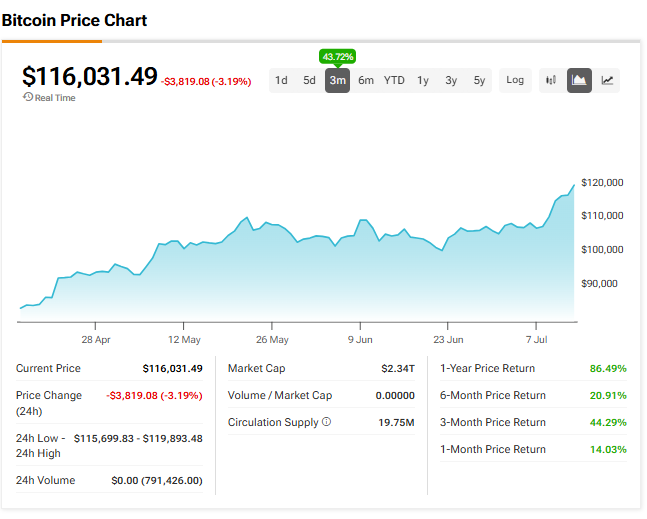647x519 pixels.
Task: Switch chart to YTD range
Action: 394,80
